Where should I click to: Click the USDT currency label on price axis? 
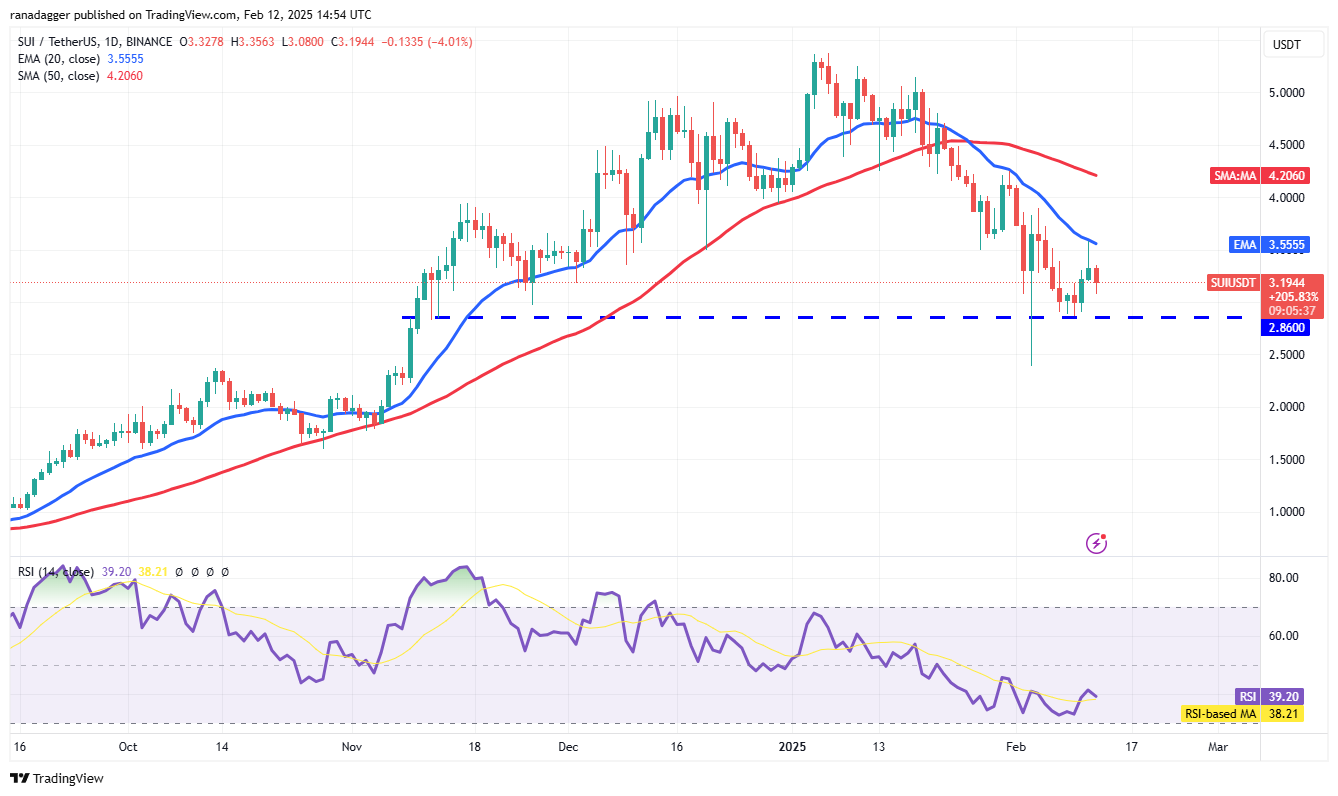click(x=1294, y=44)
